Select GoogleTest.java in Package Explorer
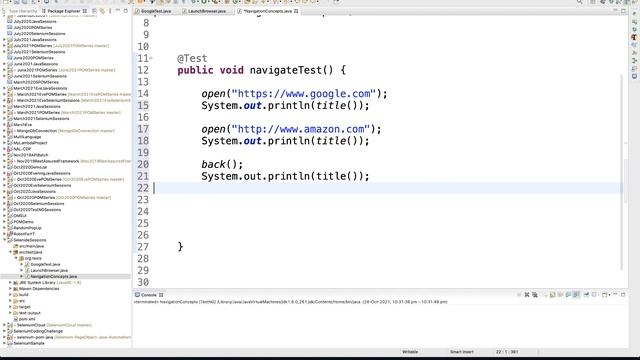640x360 pixels. tap(45, 264)
